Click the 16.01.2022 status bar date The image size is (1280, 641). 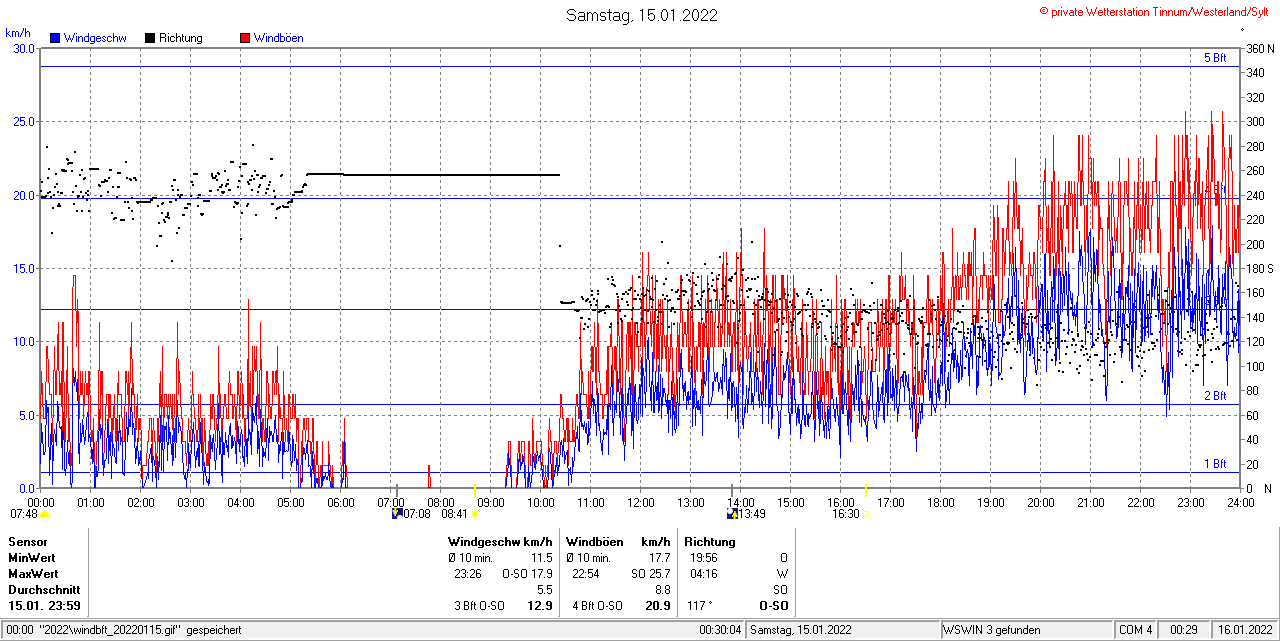[1244, 630]
